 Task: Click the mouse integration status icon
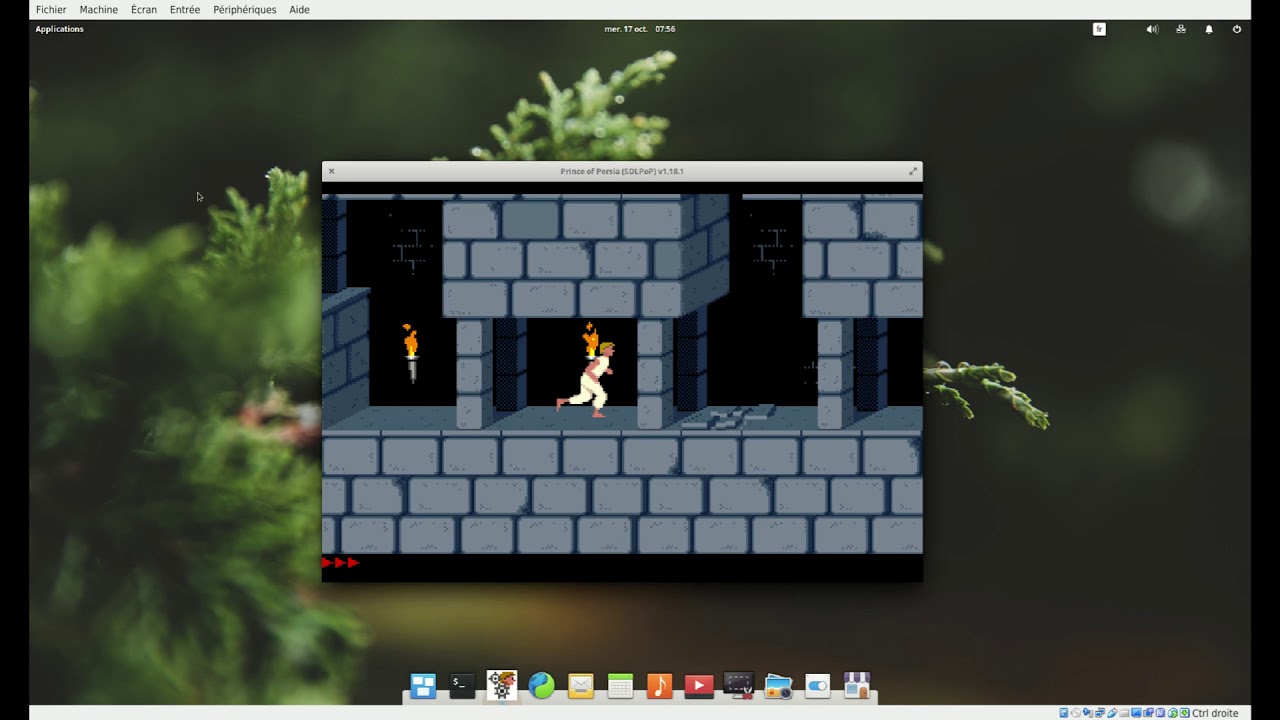click(1173, 713)
